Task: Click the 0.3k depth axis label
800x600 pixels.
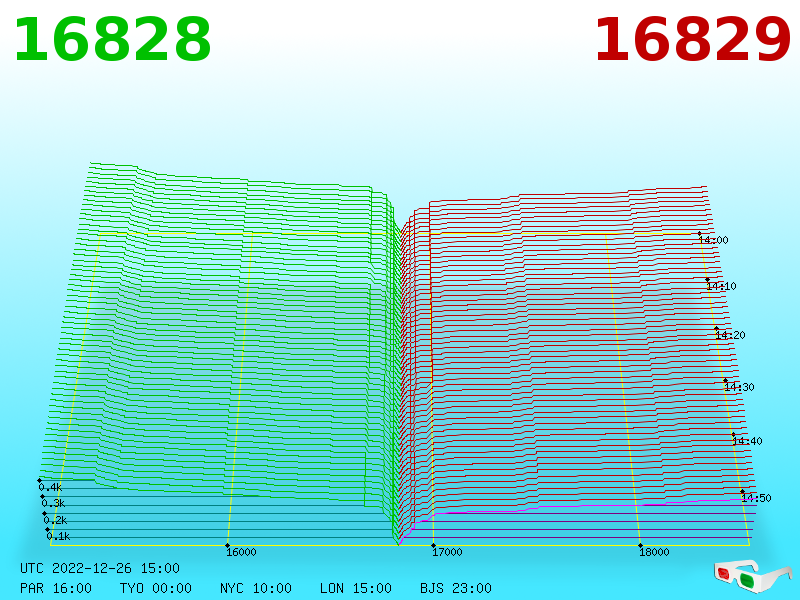Action: [x=53, y=504]
